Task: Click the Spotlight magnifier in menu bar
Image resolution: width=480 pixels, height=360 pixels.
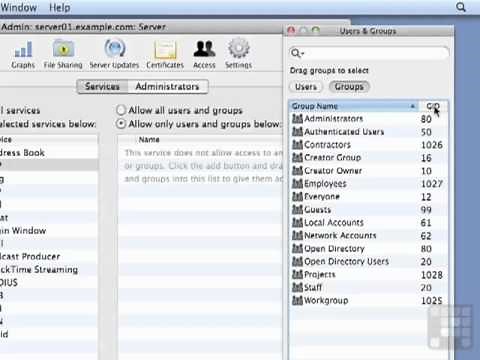Action: coord(461,7)
